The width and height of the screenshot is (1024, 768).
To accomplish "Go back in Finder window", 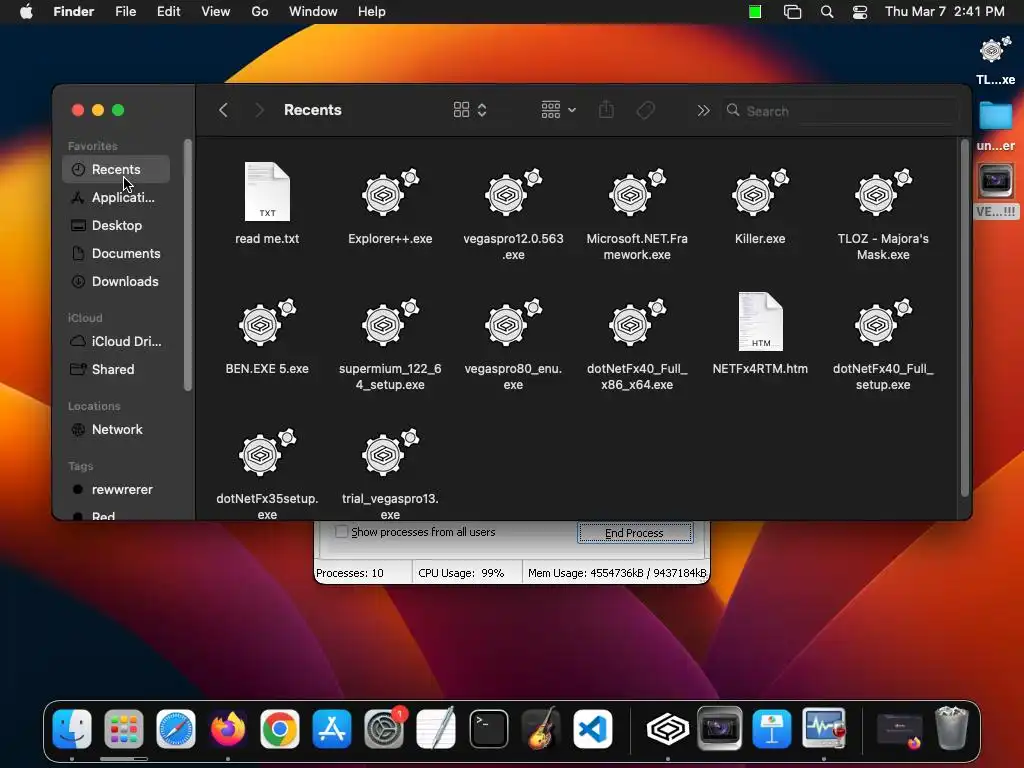I will [x=223, y=110].
